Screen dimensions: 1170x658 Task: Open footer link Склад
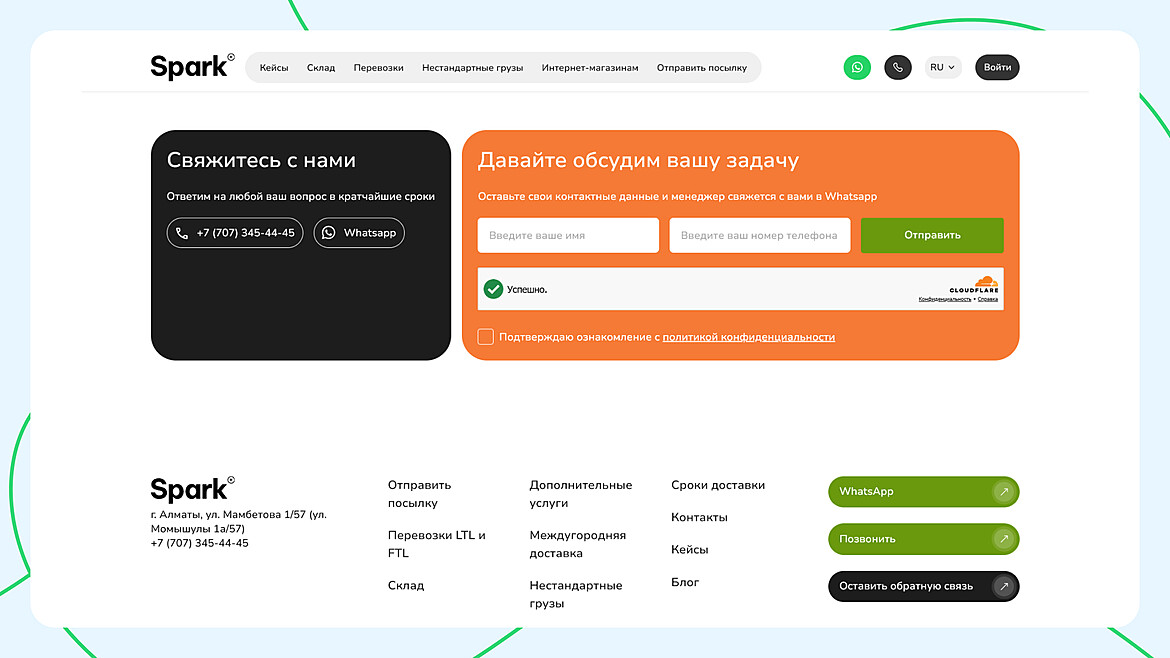click(406, 586)
